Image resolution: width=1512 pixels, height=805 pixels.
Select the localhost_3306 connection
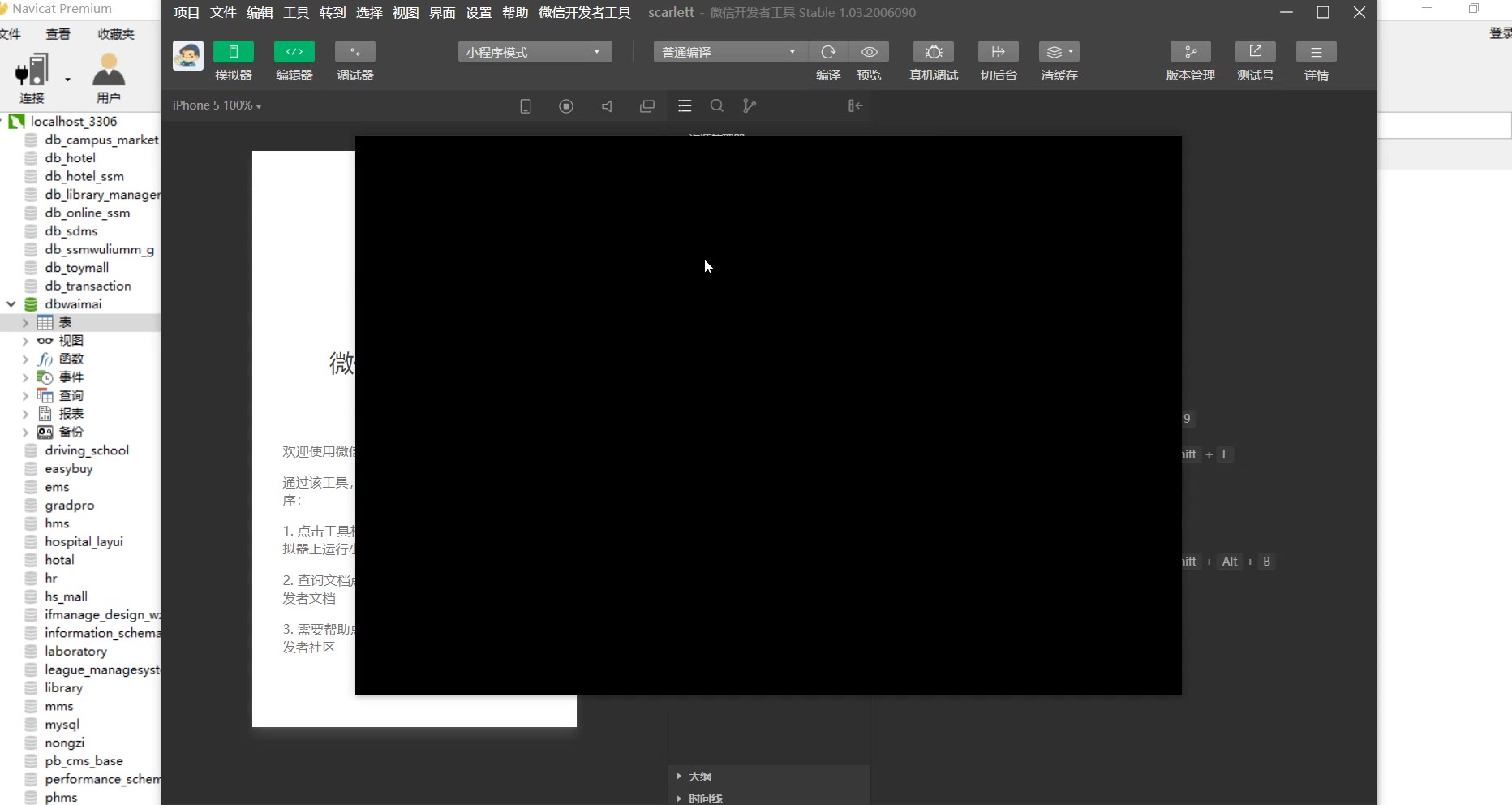click(73, 122)
